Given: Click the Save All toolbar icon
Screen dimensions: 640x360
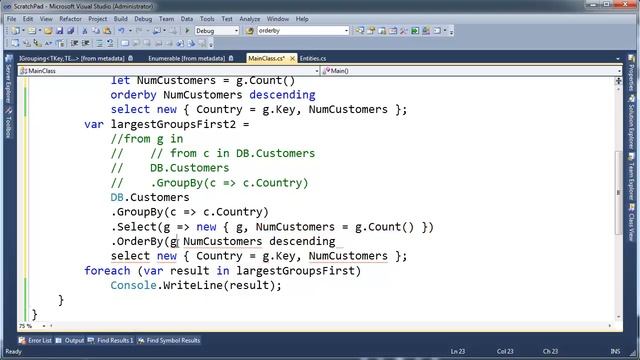Looking at the screenshot, I should click(71, 31).
